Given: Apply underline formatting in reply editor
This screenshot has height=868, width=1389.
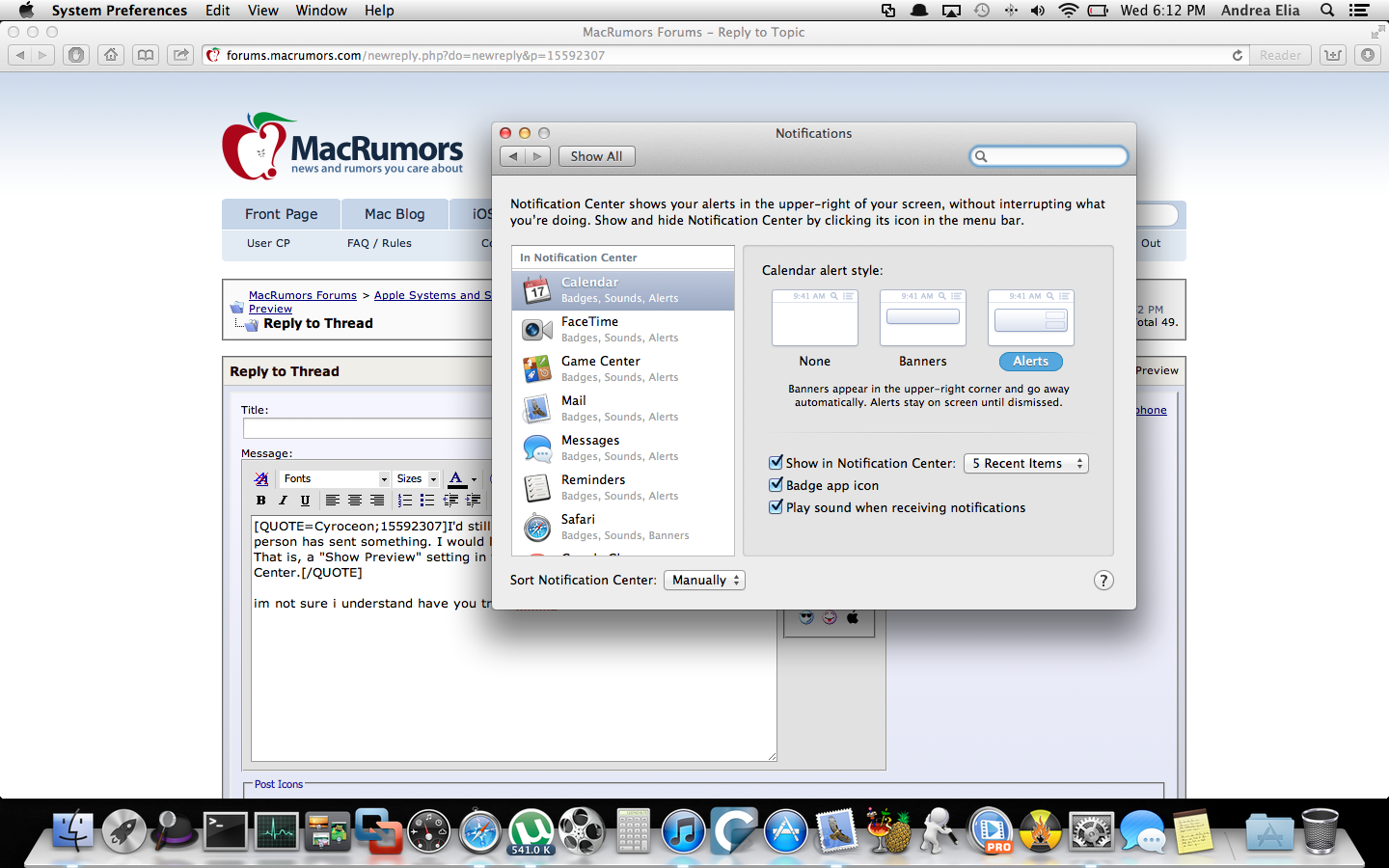Looking at the screenshot, I should 305,501.
